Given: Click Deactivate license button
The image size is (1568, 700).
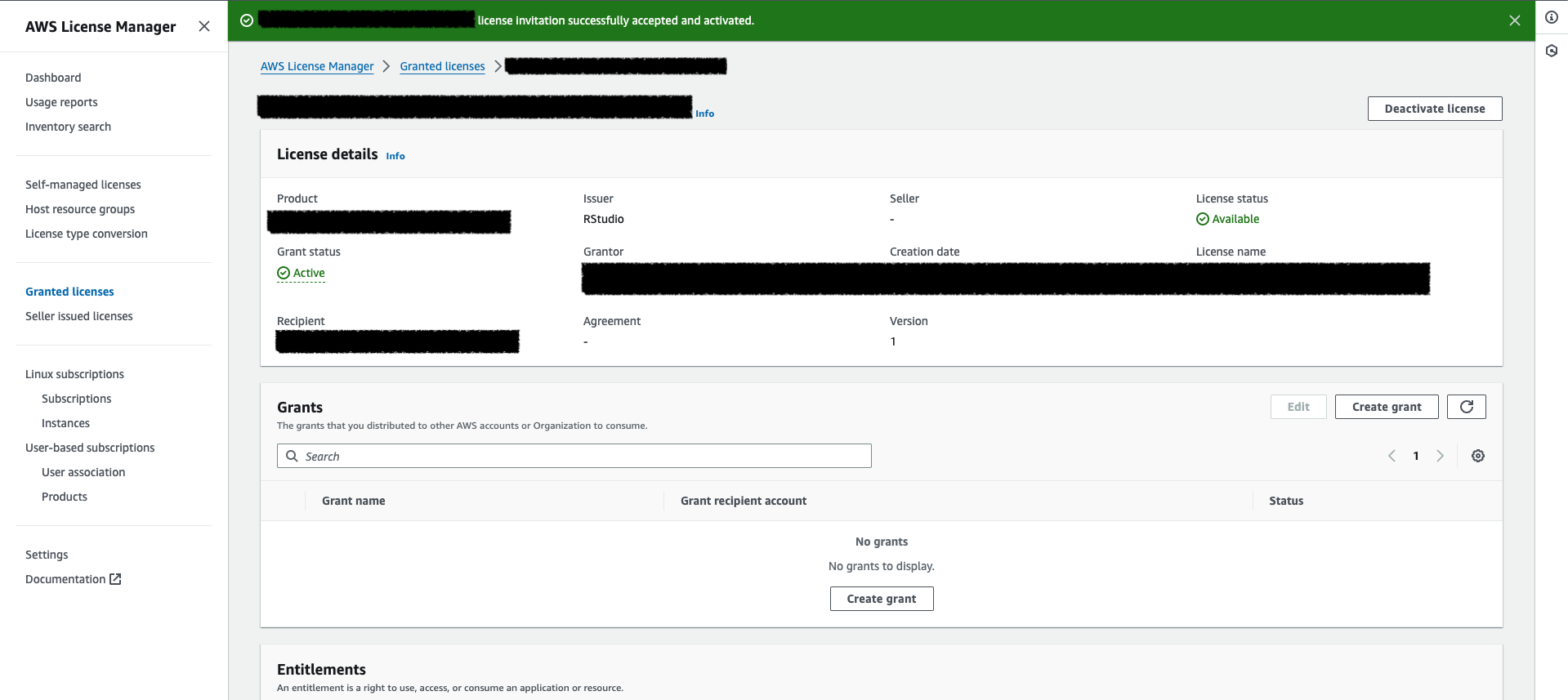Looking at the screenshot, I should point(1435,109).
